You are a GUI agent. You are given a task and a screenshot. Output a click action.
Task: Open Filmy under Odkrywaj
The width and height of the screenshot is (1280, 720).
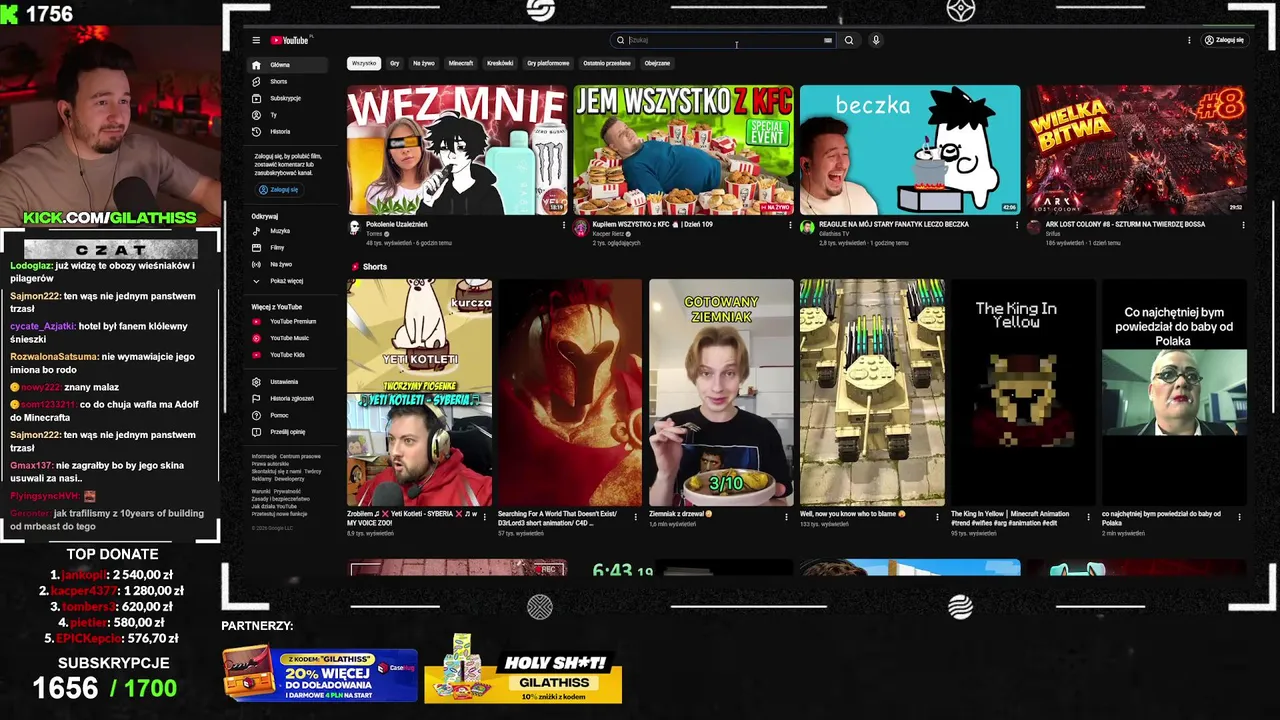pyautogui.click(x=288, y=247)
